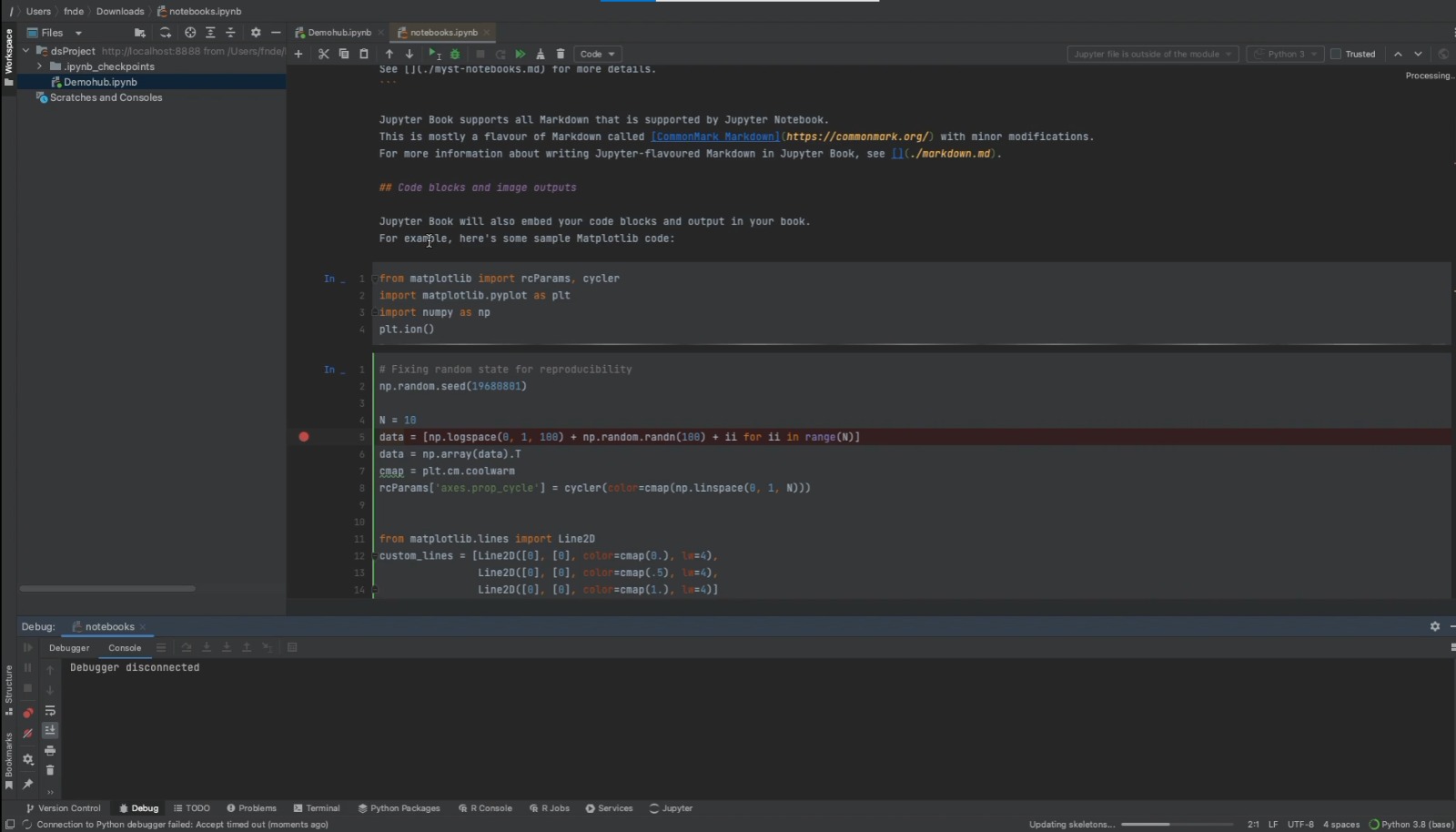This screenshot has width=1456, height=832.
Task: Expand the .ipynb_checkpoints folder
Action: (x=39, y=66)
